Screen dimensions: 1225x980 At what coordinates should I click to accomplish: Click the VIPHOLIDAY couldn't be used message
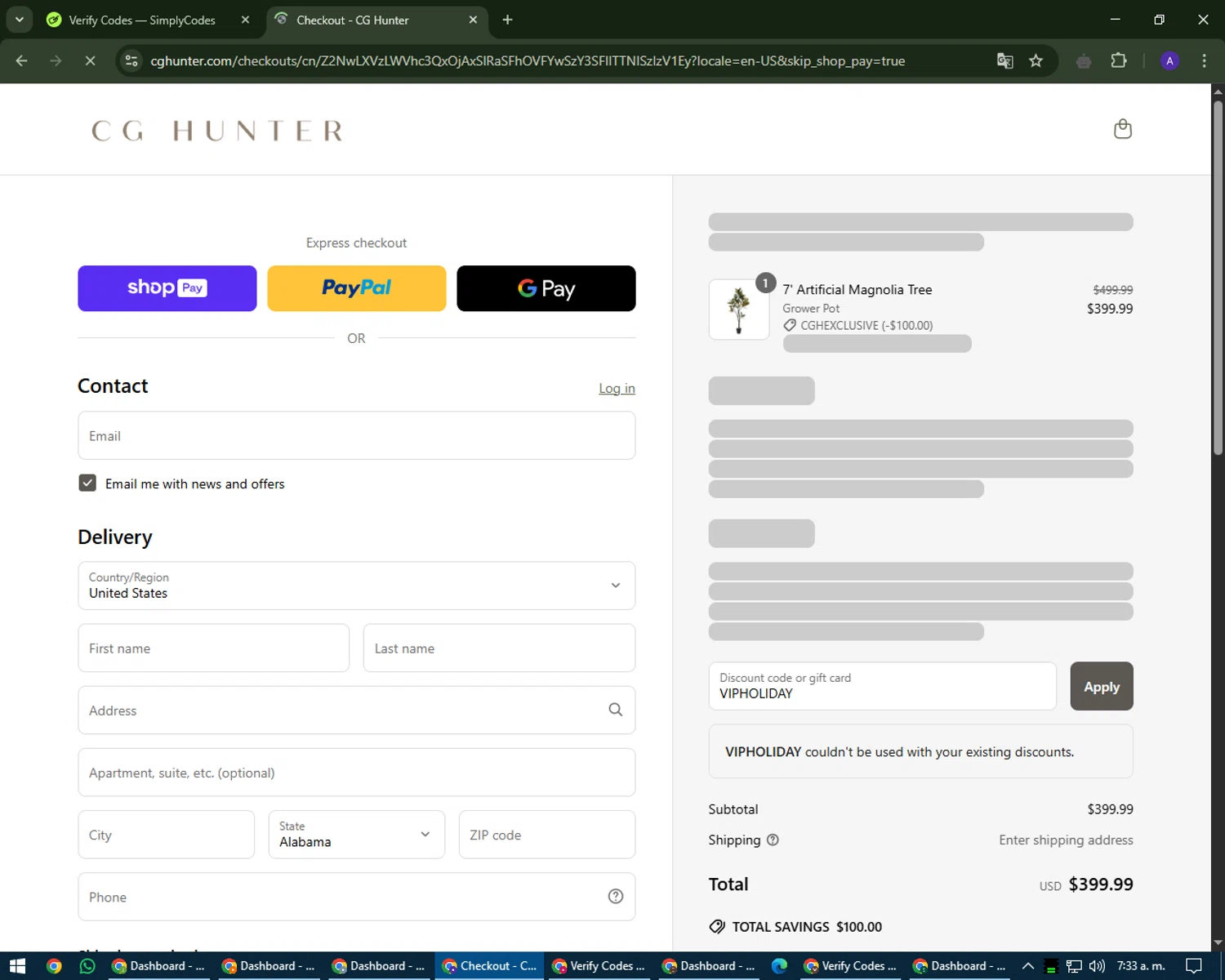tap(920, 751)
